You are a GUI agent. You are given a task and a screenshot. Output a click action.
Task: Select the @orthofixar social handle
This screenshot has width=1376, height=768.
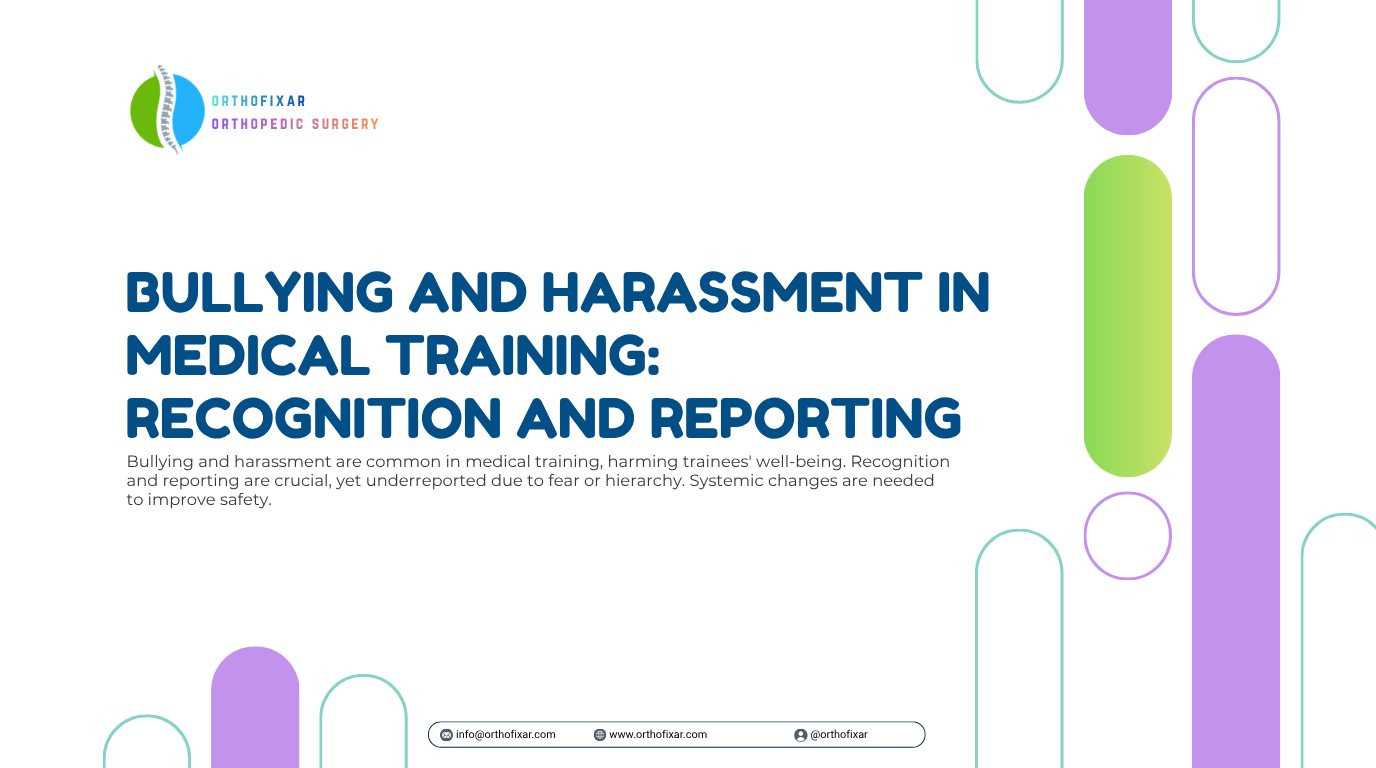838,734
